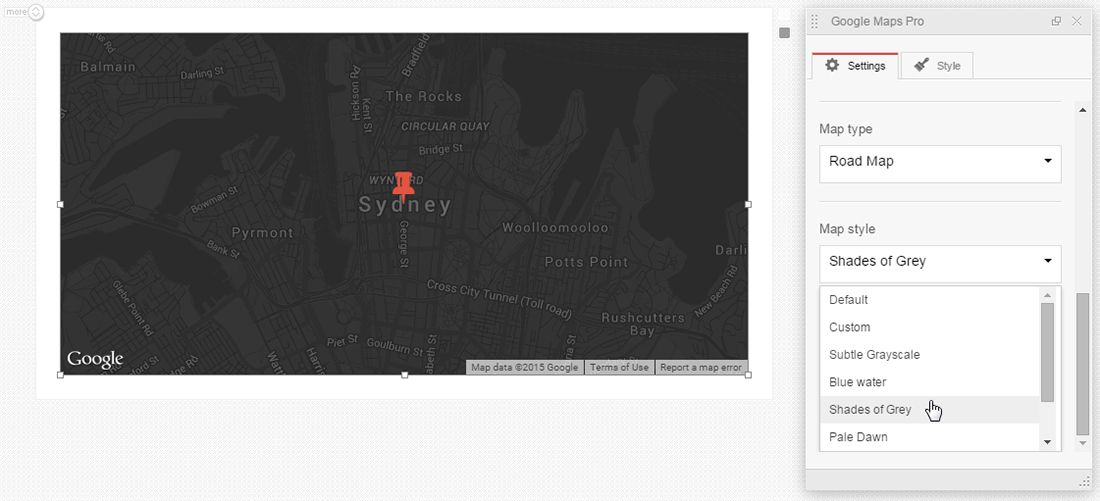This screenshot has width=1100, height=501.
Task: Click the map's bottom center resize handle
Action: point(404,375)
